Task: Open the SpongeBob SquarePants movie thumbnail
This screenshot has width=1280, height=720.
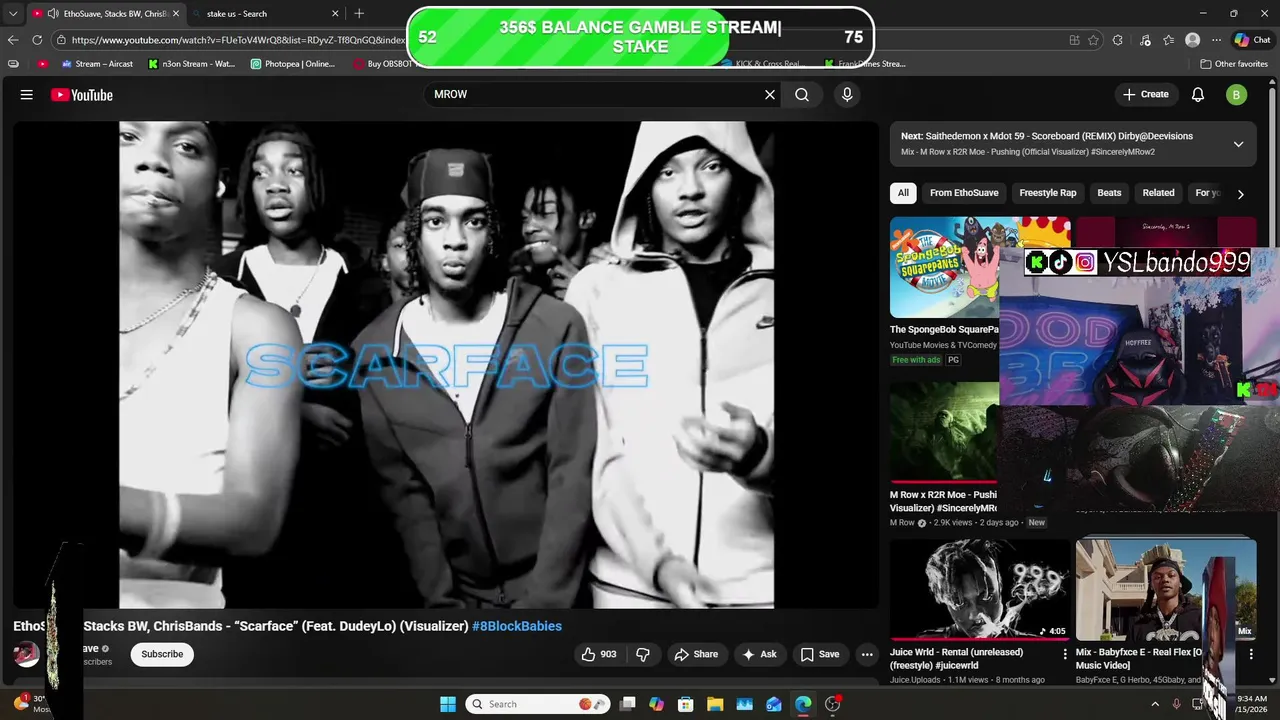Action: tap(945, 268)
